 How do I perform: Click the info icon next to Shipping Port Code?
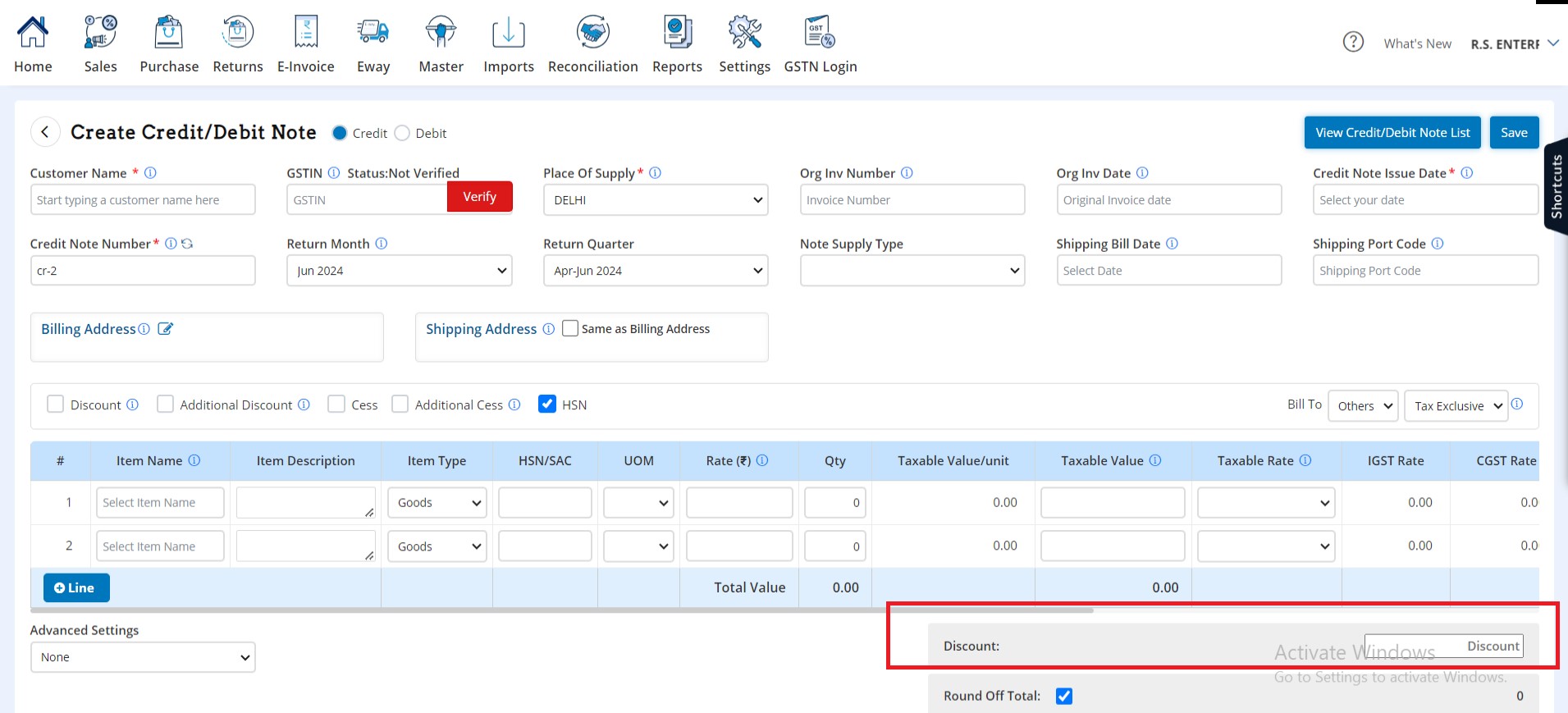pos(1438,244)
